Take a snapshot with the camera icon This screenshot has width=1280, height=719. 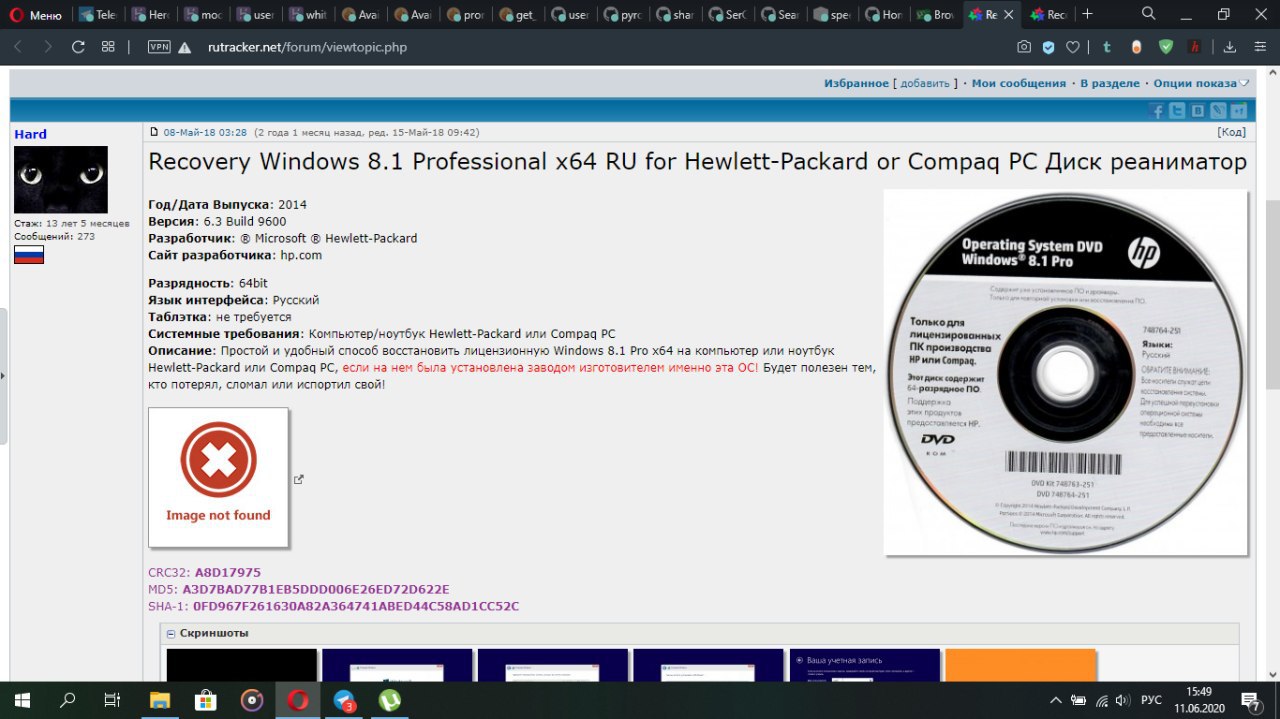tap(1024, 47)
